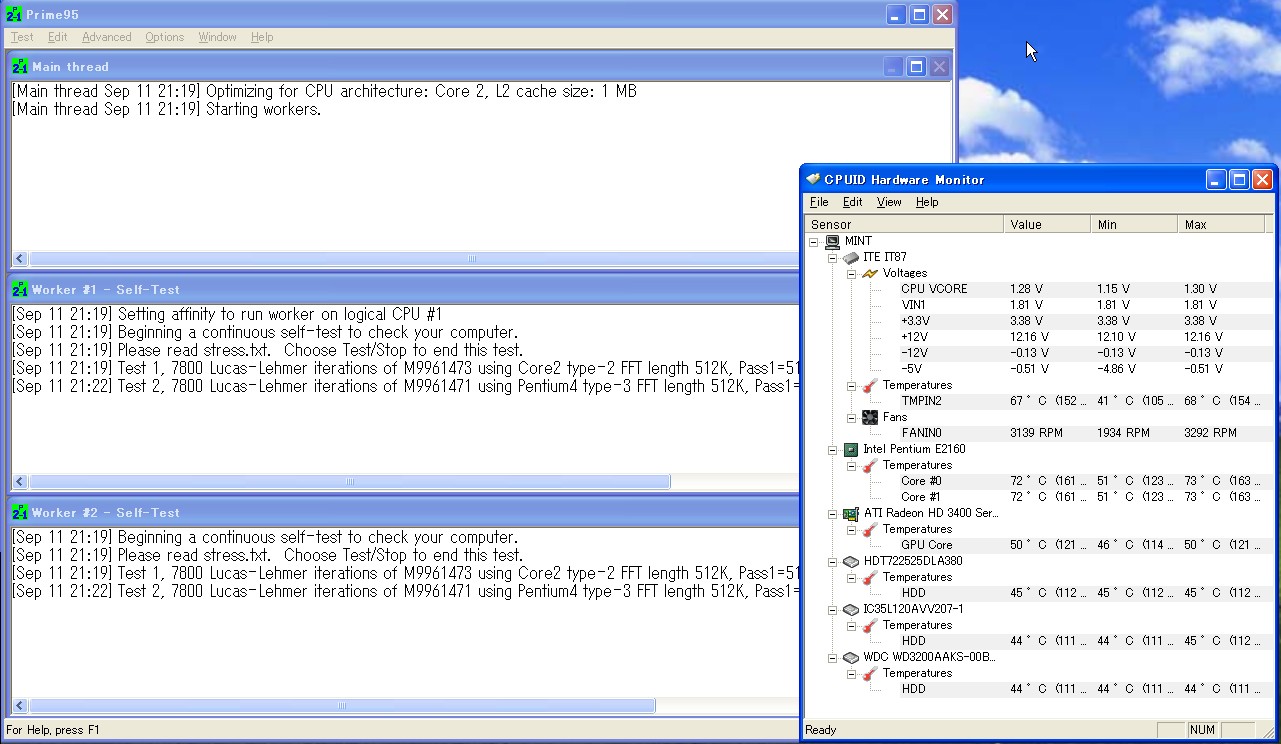Click the Voltages lightning icon

tap(869, 273)
